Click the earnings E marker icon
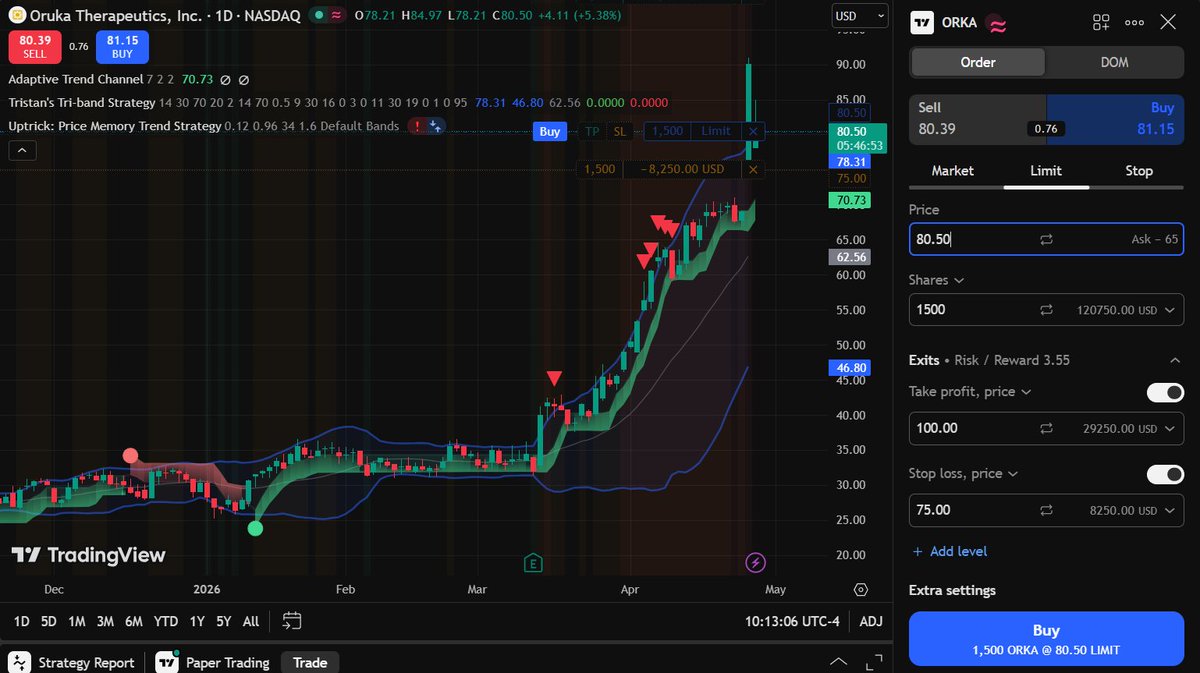This screenshot has width=1200, height=673. (533, 563)
